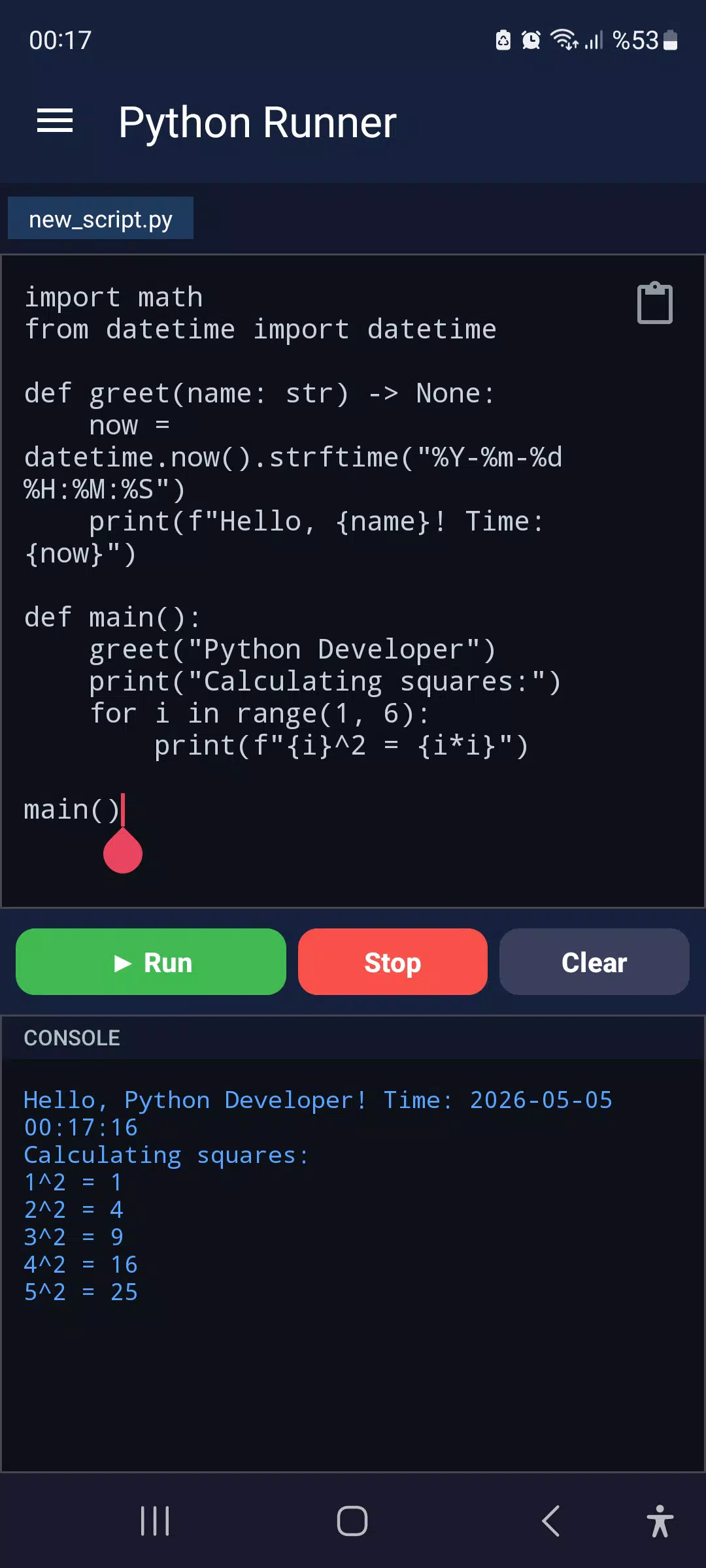
Task: Tap the Android home button
Action: [352, 1521]
